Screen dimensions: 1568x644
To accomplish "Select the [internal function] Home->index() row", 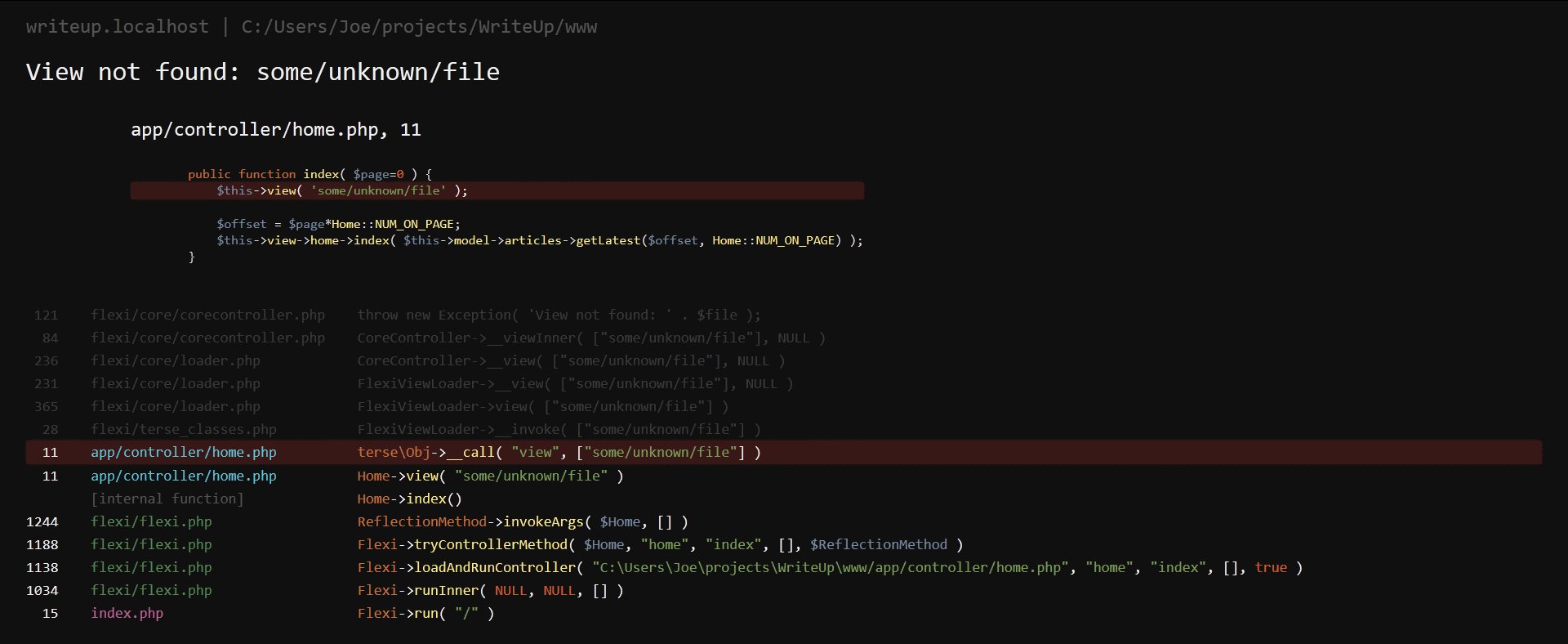I will (784, 499).
